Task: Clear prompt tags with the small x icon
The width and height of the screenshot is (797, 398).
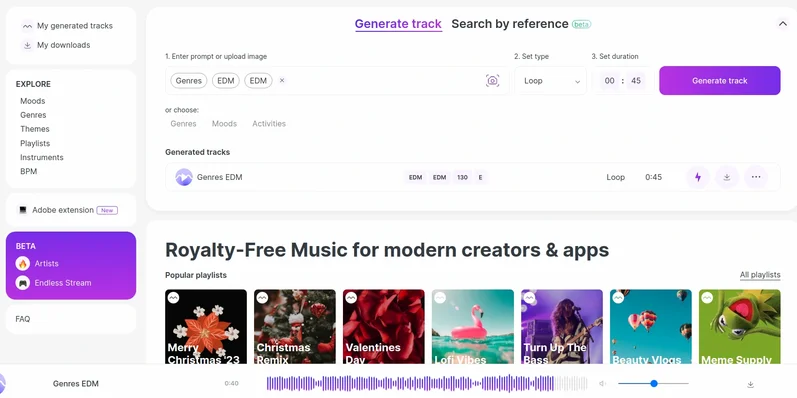Action: [x=282, y=80]
